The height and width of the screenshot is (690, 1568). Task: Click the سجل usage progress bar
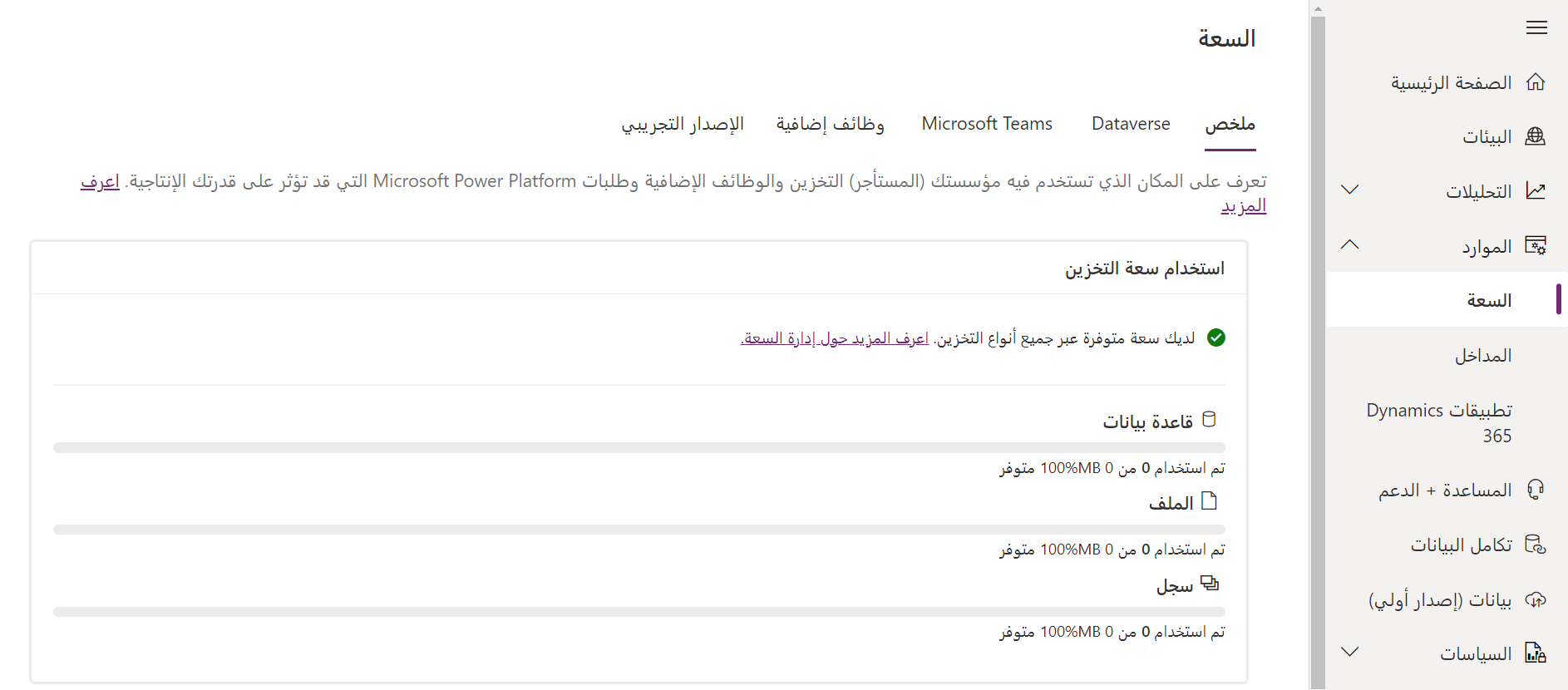pyautogui.click(x=639, y=612)
